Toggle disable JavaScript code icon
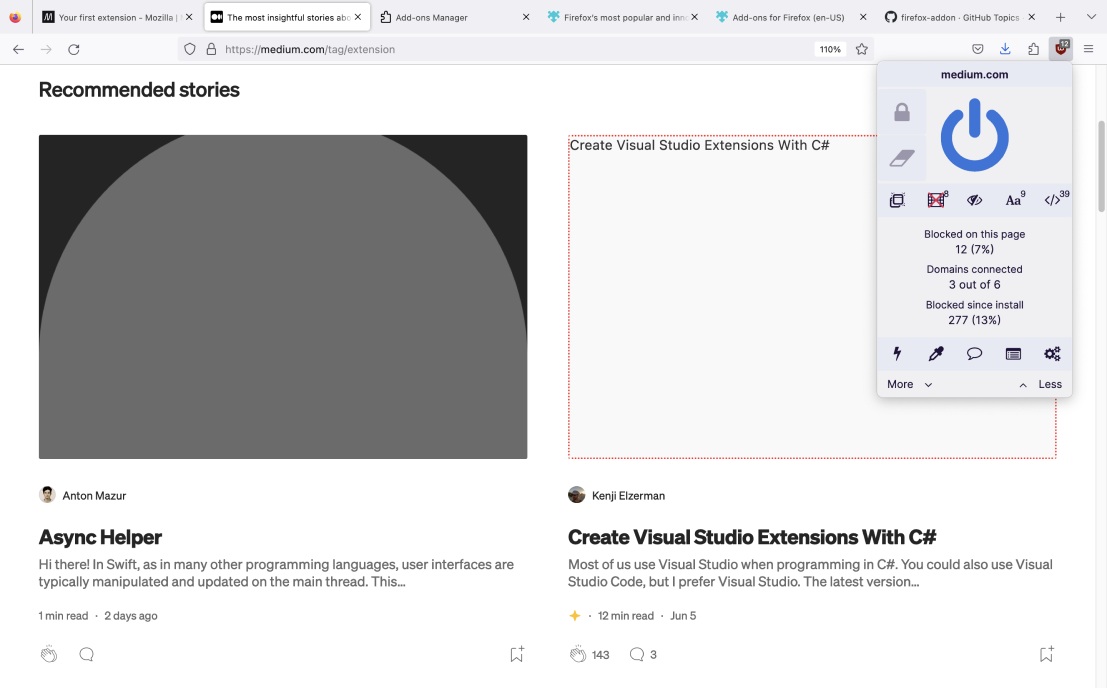This screenshot has width=1107, height=688. 1053,200
